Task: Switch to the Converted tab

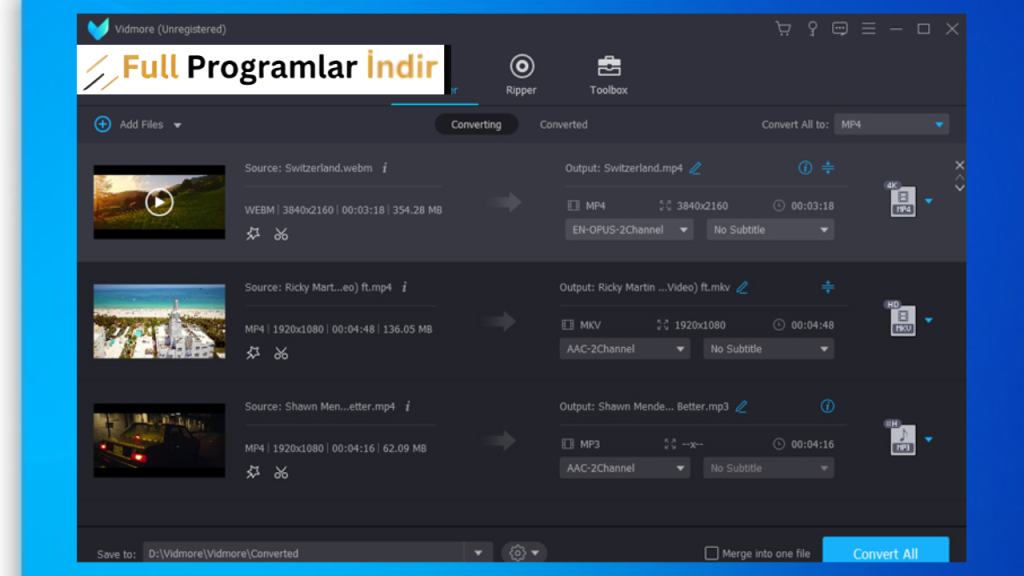Action: pos(564,124)
